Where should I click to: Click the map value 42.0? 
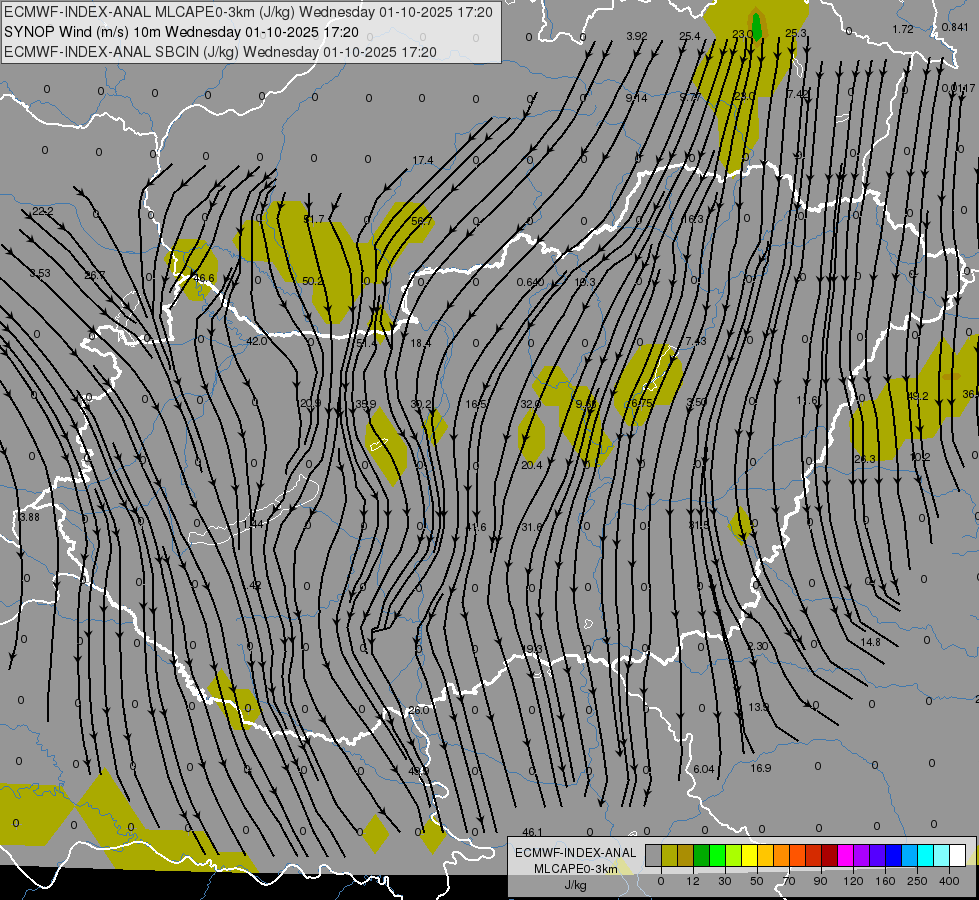click(x=257, y=341)
